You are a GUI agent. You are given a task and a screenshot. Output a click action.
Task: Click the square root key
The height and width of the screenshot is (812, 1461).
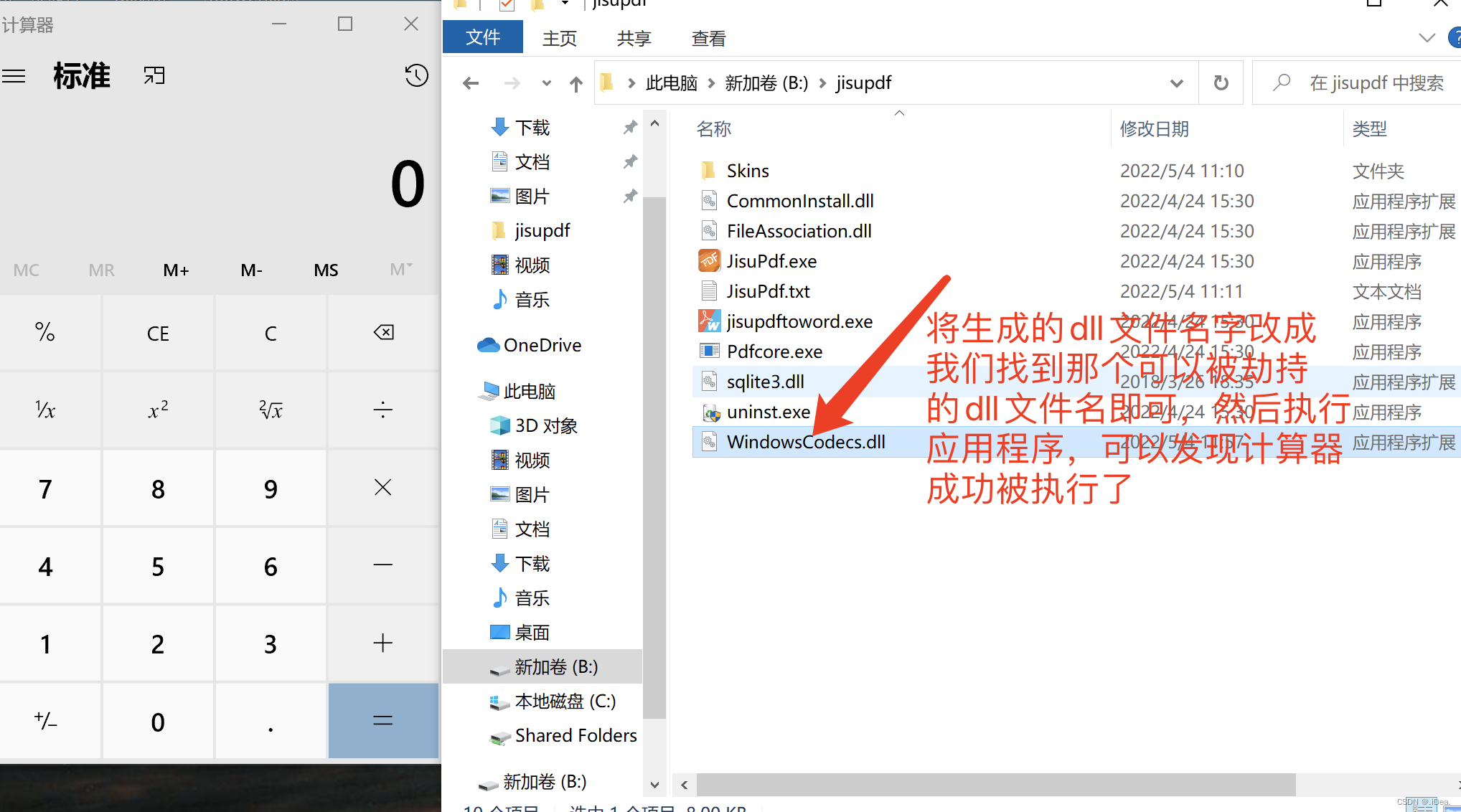tap(271, 410)
